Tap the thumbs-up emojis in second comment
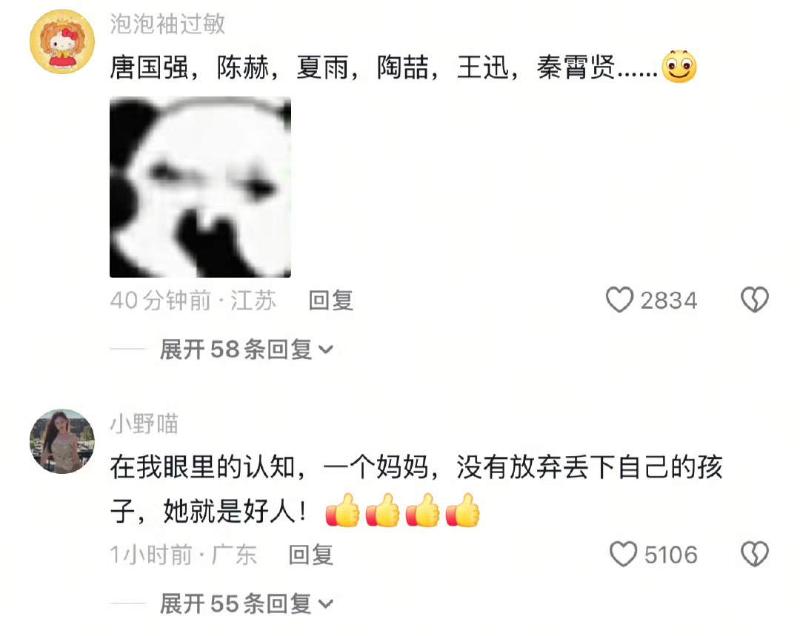The height and width of the screenshot is (636, 800). [403, 510]
